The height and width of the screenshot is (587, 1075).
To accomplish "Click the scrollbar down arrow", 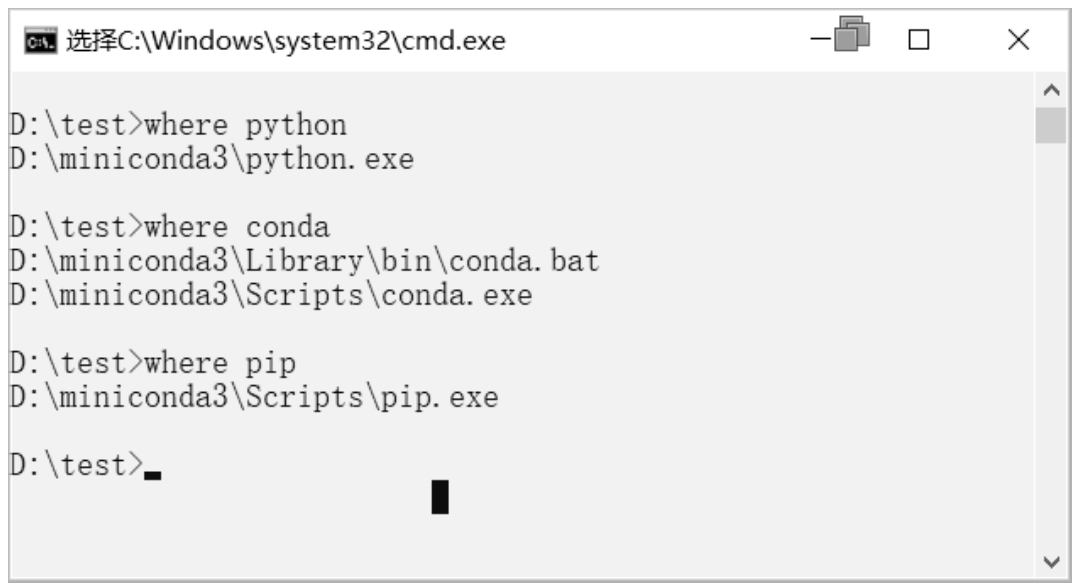I will click(1051, 562).
